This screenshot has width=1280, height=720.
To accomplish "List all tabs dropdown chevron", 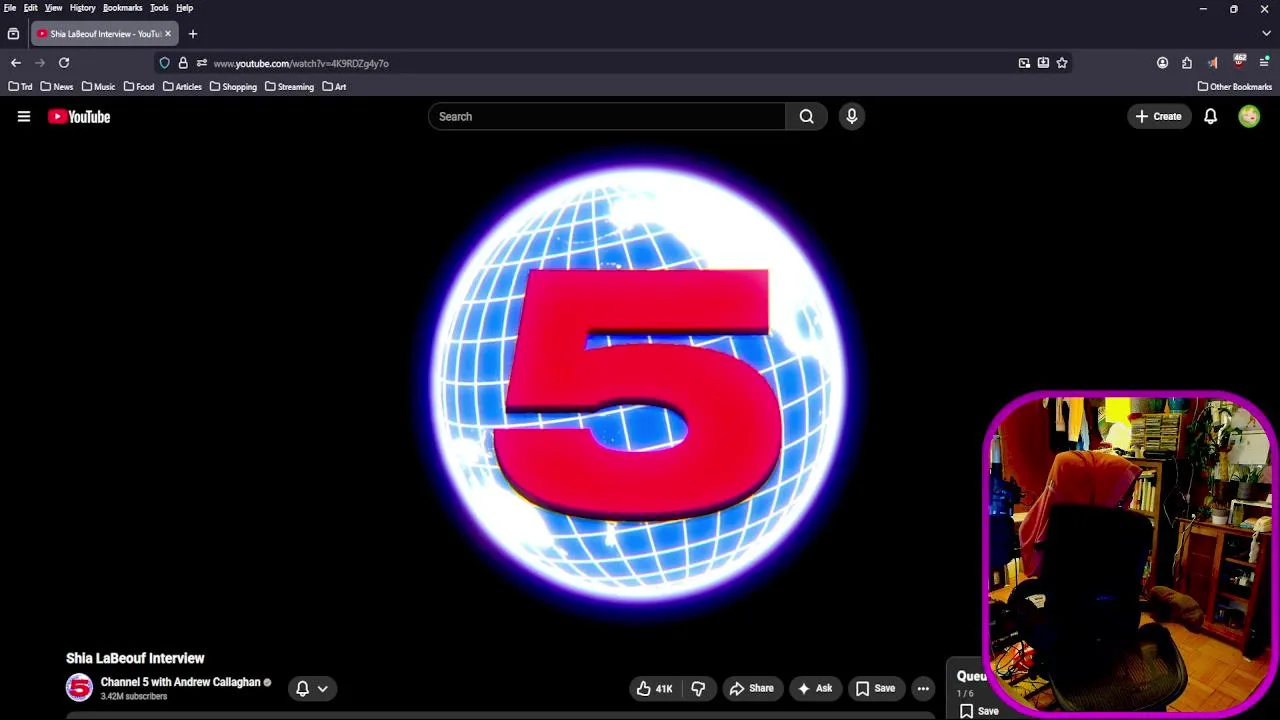I will 1266,34.
